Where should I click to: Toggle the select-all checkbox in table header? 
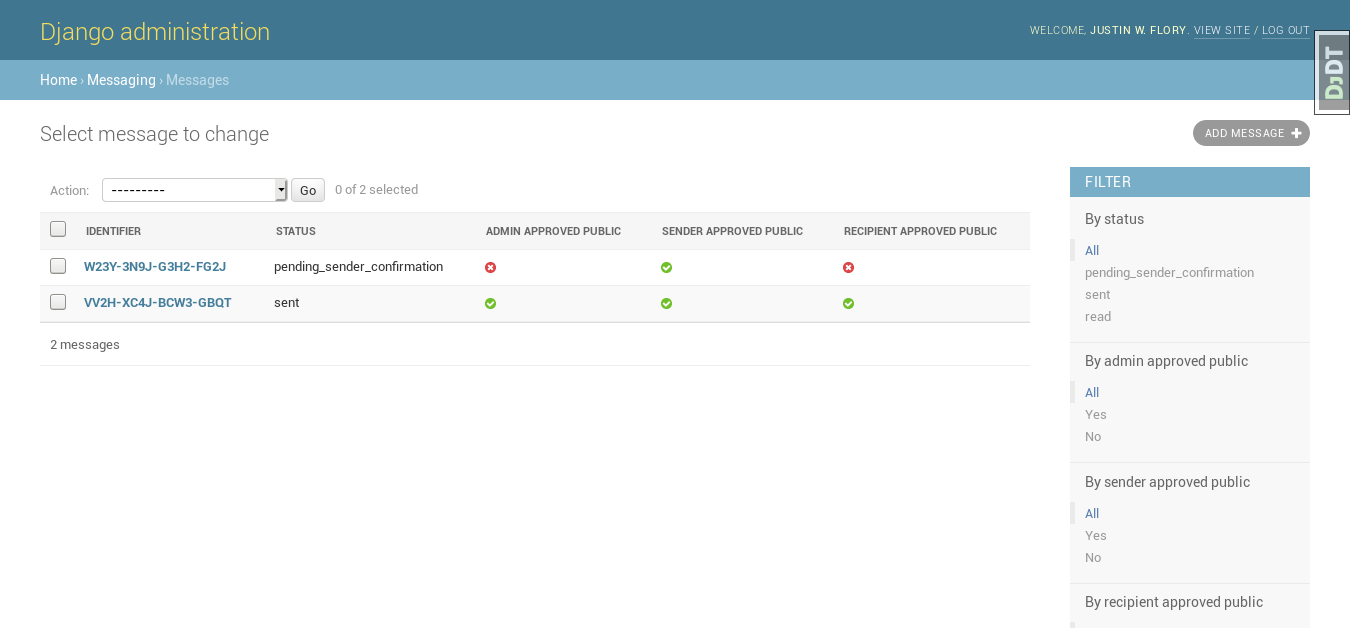[58, 229]
